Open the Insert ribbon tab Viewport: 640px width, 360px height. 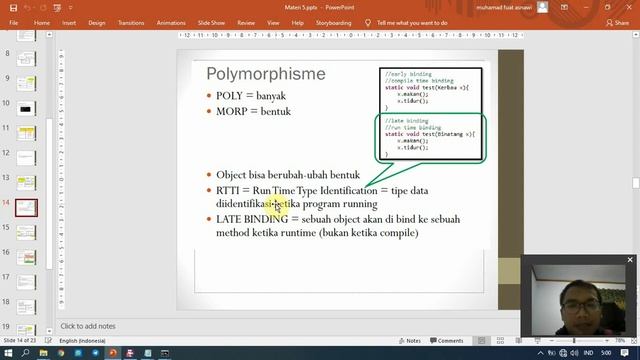69,23
